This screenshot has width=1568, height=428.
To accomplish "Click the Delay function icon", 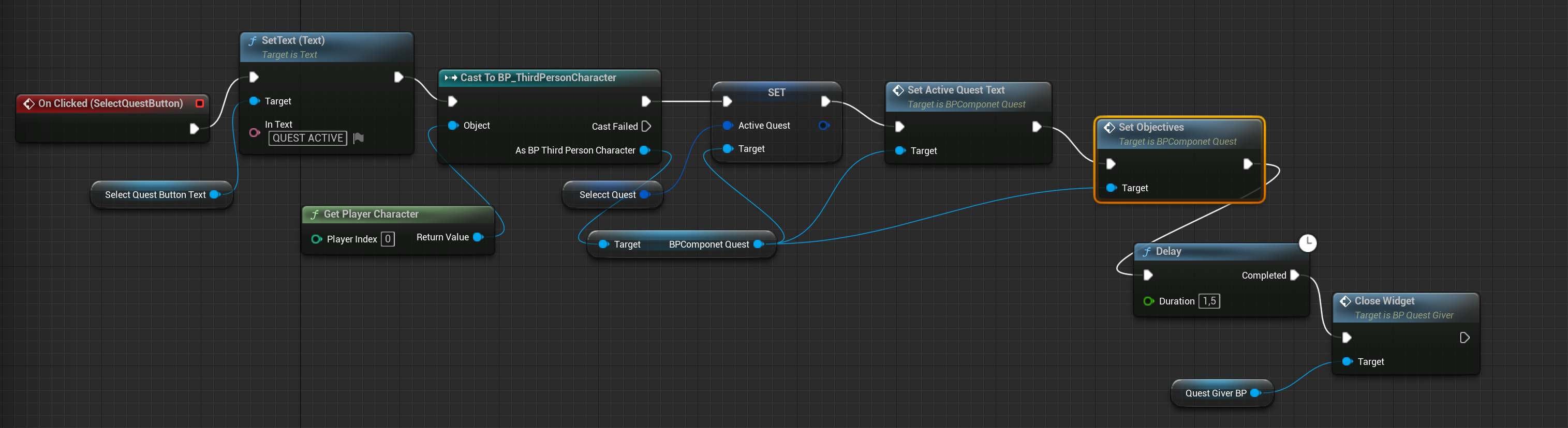I will point(1147,252).
